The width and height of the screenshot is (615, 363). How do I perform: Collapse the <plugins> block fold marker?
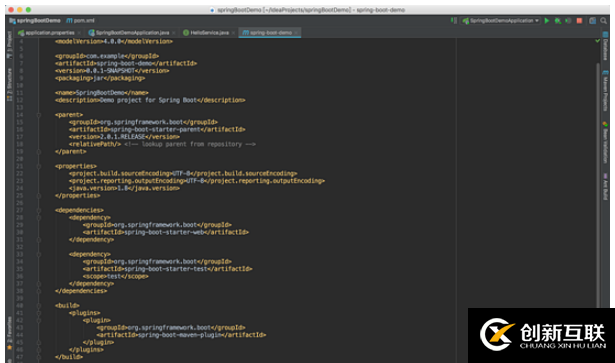[x=39, y=313]
